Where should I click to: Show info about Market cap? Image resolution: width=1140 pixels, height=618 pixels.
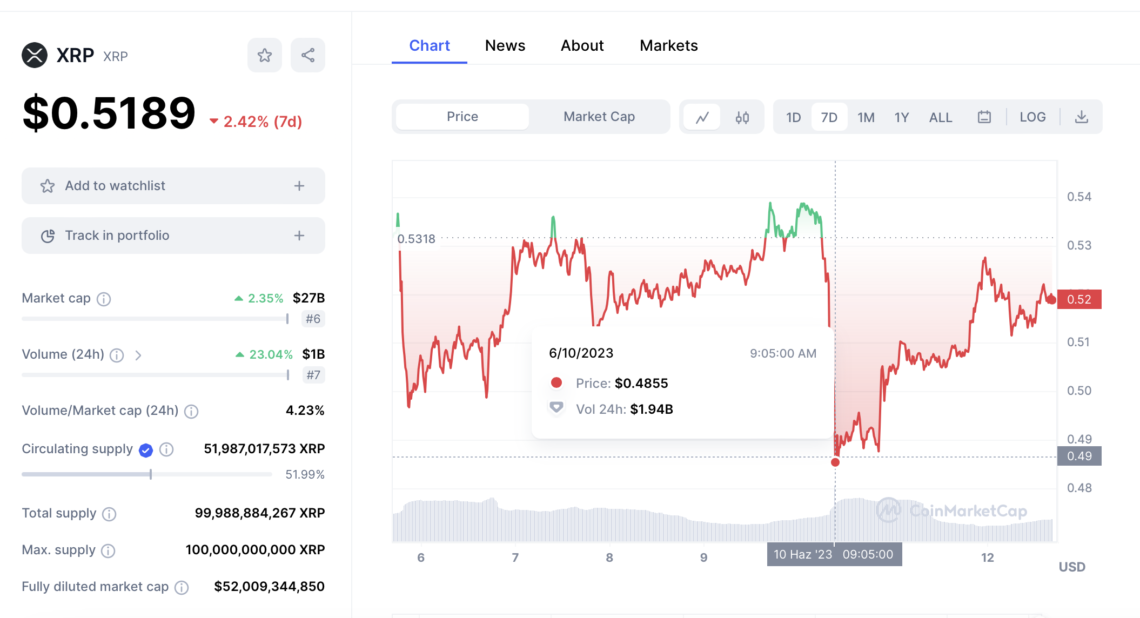coord(104,299)
